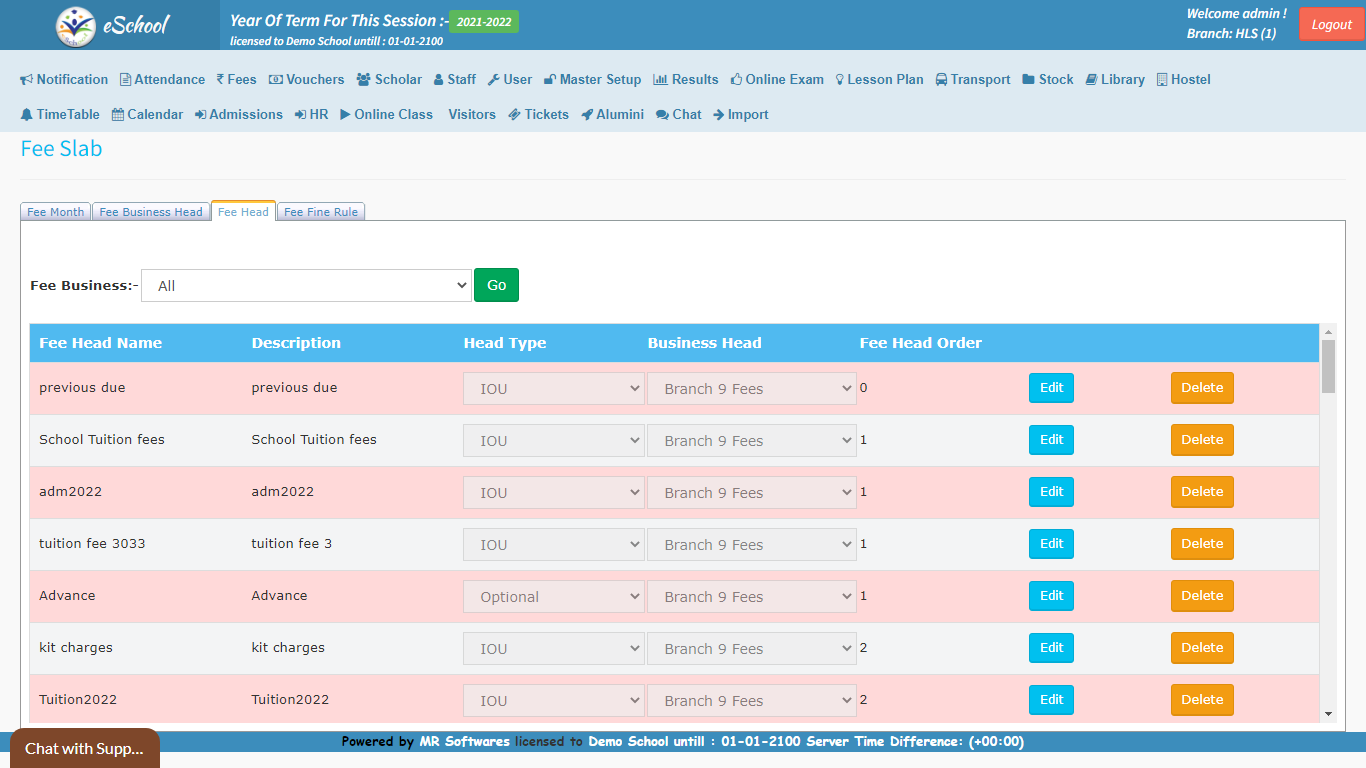
Task: Open the Notification megaphone menu icon
Action: (27, 80)
